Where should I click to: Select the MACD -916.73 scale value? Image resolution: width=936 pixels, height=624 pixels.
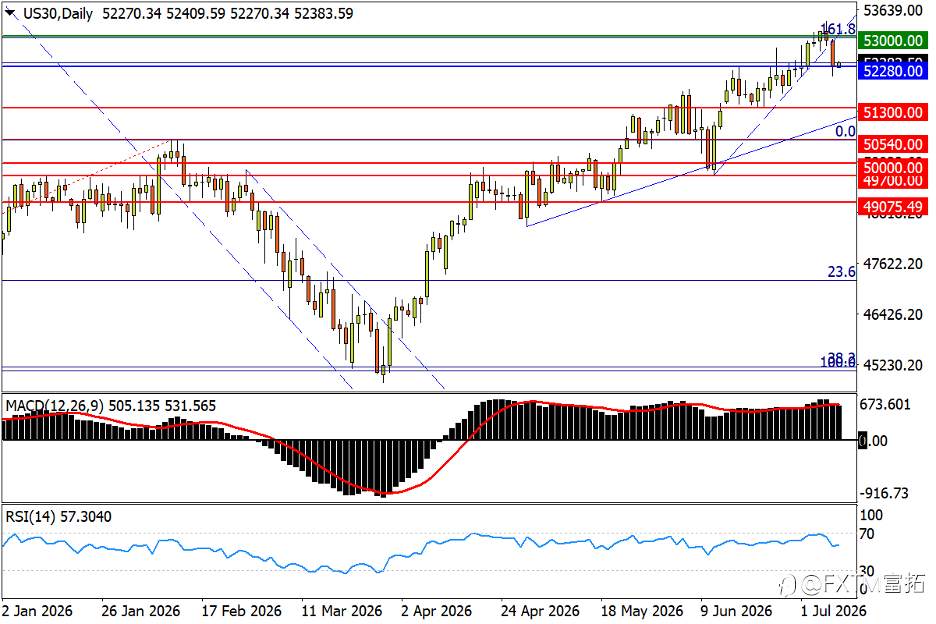[x=884, y=493]
